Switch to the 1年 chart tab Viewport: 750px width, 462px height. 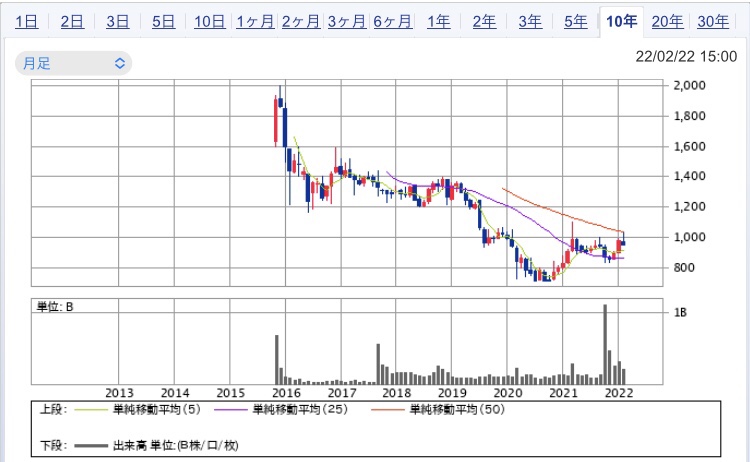pos(438,21)
